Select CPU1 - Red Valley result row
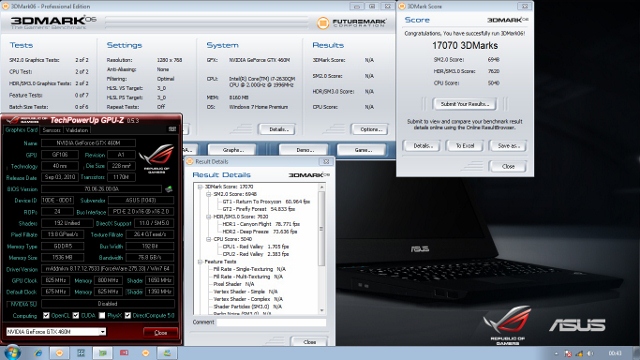 pos(256,247)
